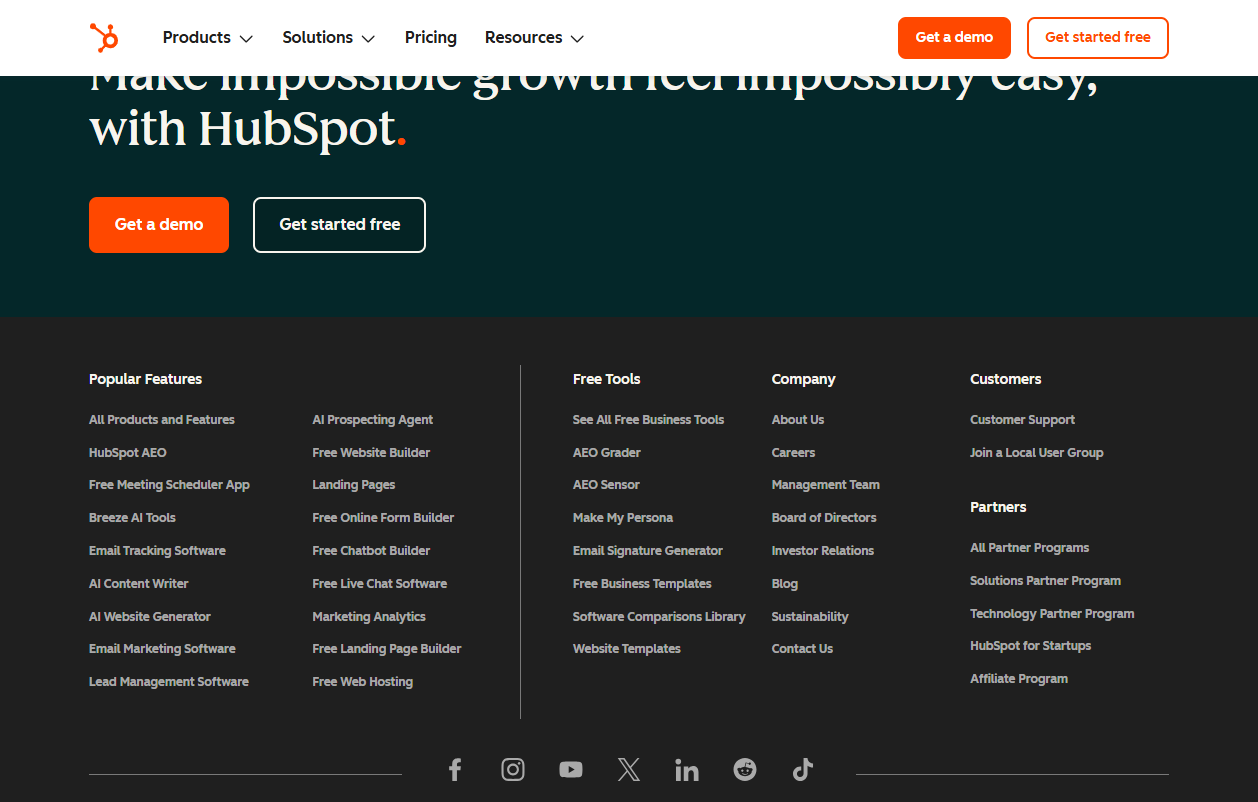The width and height of the screenshot is (1258, 802).
Task: Open the AI Website Generator link
Action: 150,617
